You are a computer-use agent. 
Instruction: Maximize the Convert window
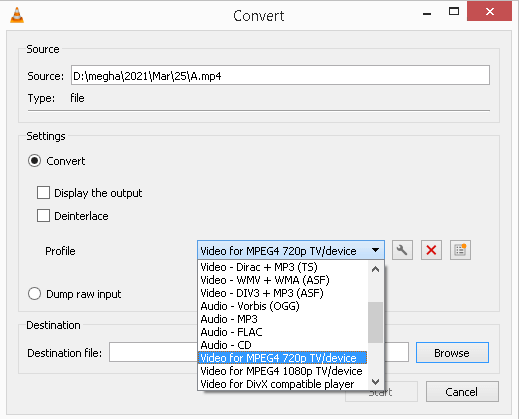pos(454,12)
